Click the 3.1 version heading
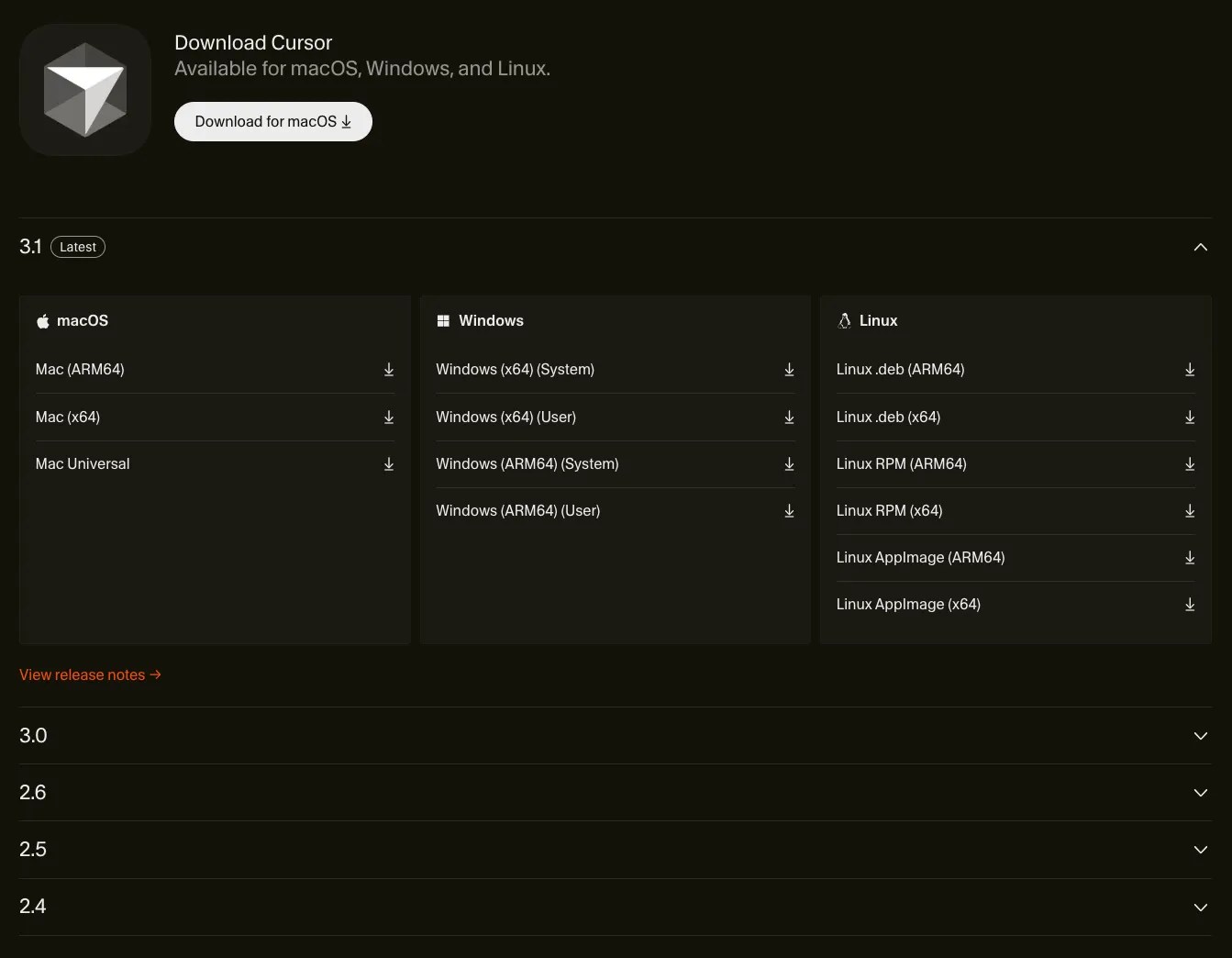1232x958 pixels. 30,247
